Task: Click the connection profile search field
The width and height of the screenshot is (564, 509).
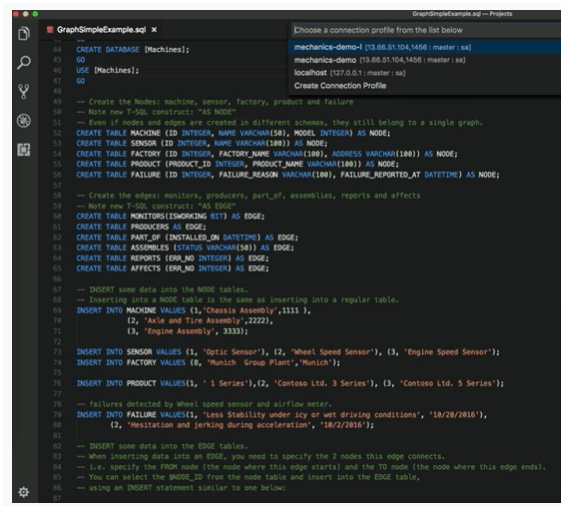Action: 426,30
